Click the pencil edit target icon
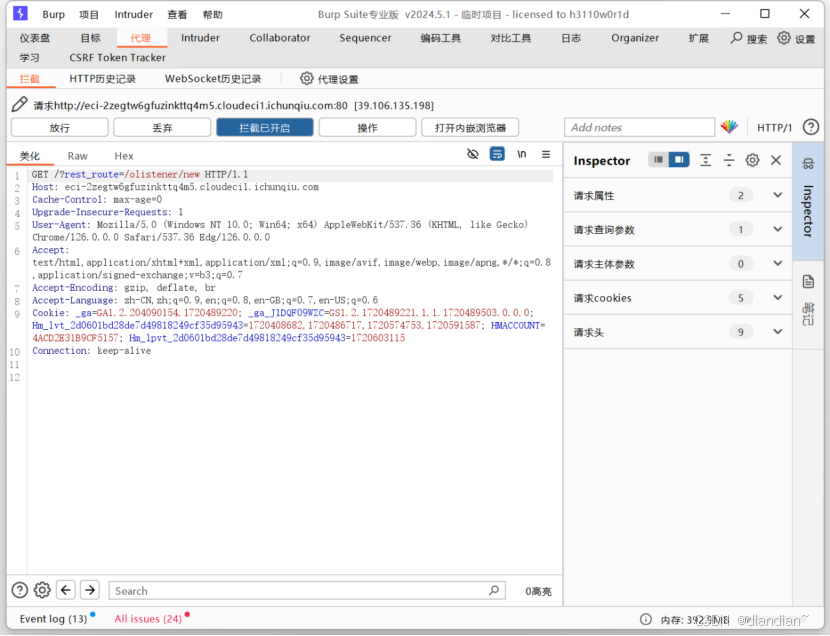Viewport: 830px width, 636px height. pyautogui.click(x=20, y=104)
